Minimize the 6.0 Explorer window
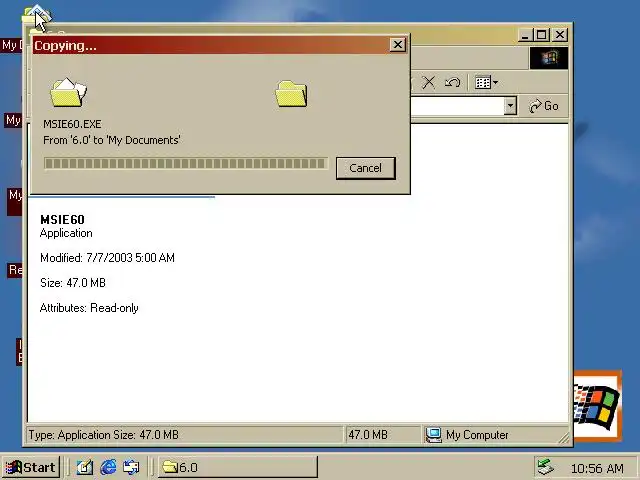Screen dimensions: 640x480 coord(525,35)
